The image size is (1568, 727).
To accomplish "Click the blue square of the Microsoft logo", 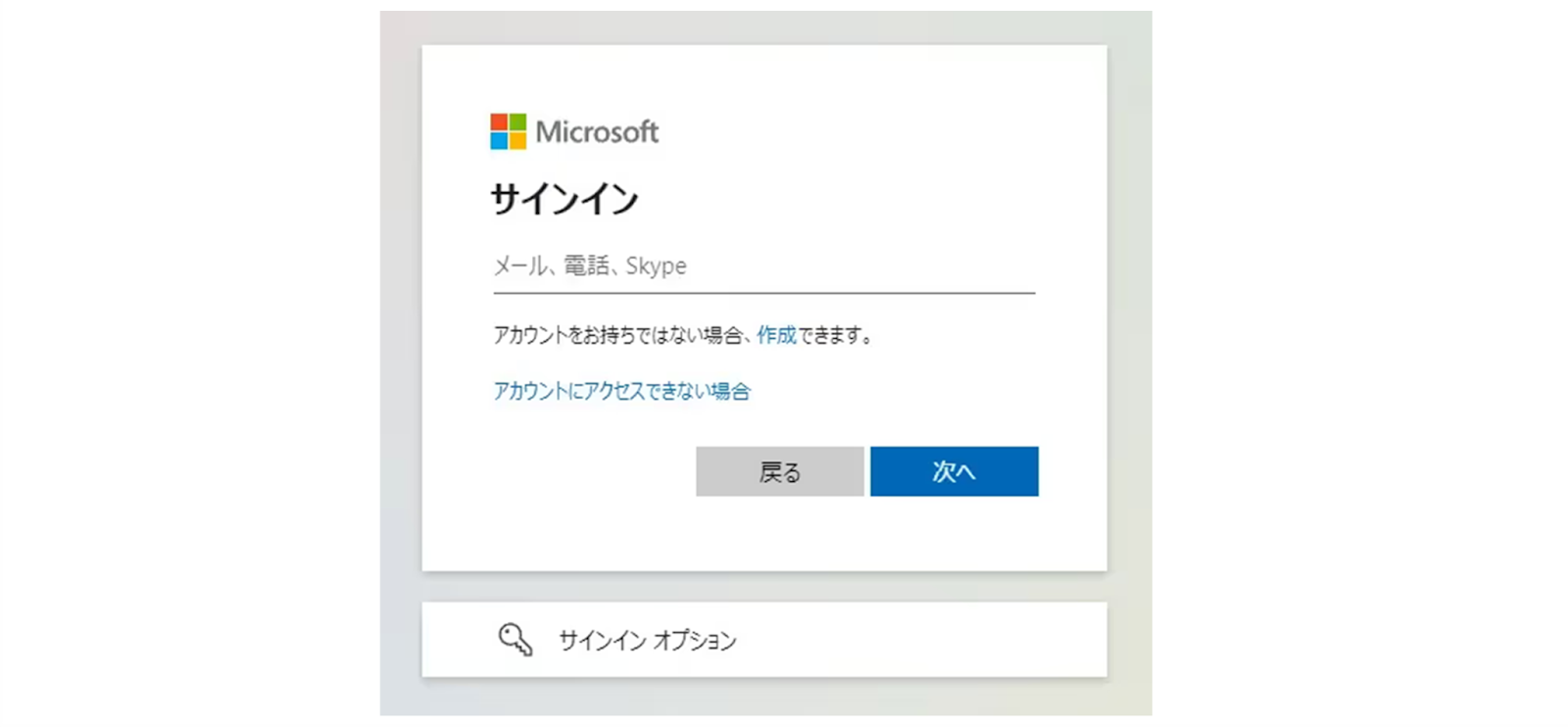I will tap(499, 140).
